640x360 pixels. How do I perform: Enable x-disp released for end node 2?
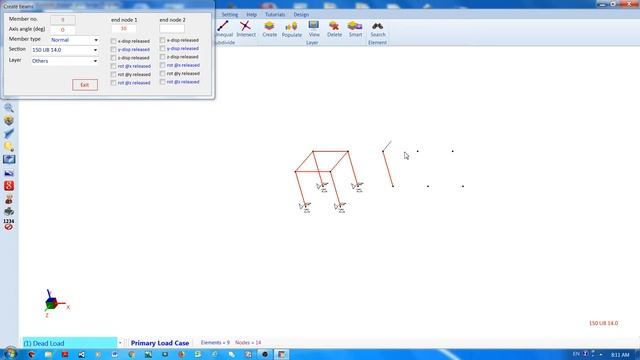(162, 40)
